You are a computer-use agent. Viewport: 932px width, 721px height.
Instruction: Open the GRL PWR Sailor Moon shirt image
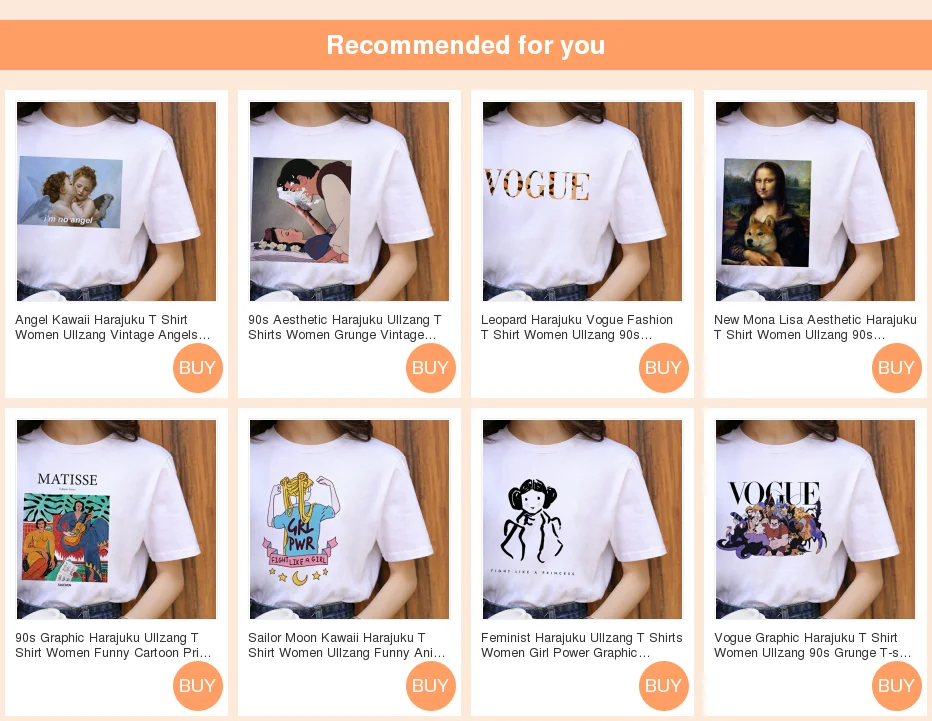(x=350, y=520)
